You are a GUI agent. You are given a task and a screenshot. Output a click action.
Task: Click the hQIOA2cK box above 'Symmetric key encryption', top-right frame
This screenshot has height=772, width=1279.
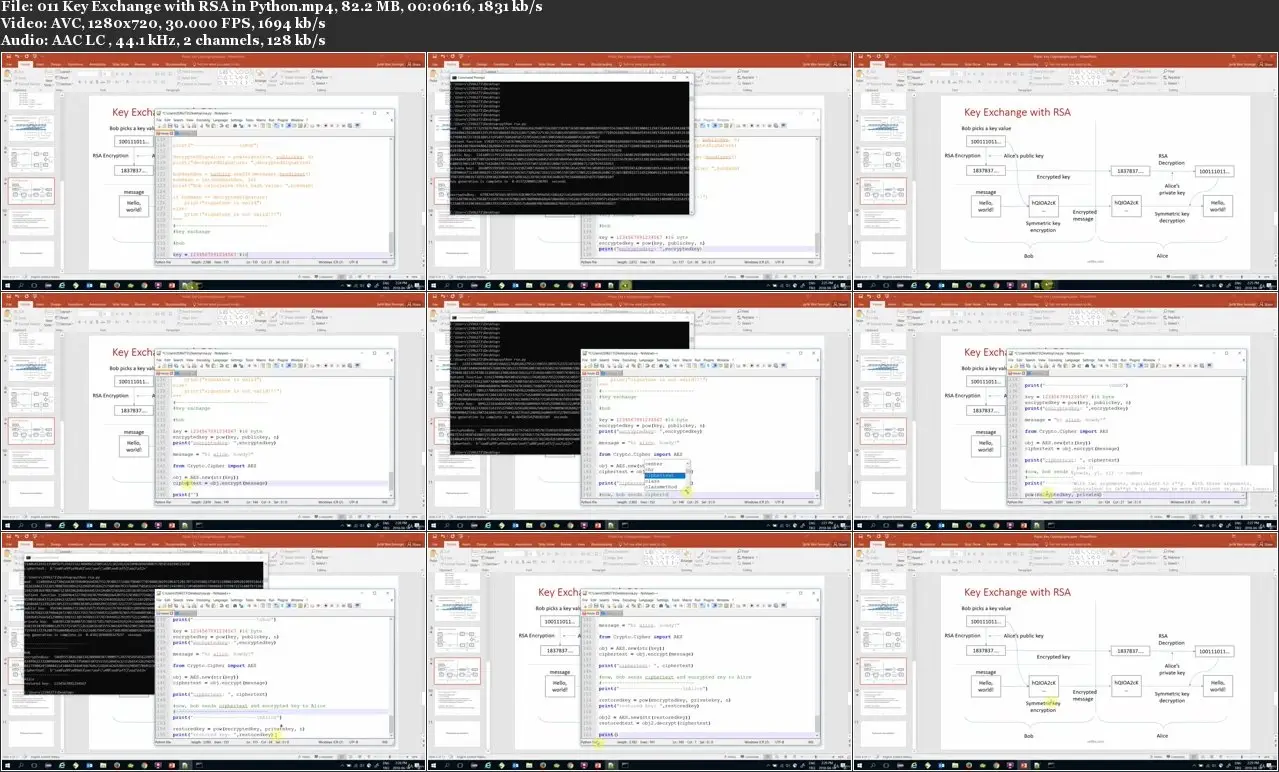pyautogui.click(x=1042, y=205)
